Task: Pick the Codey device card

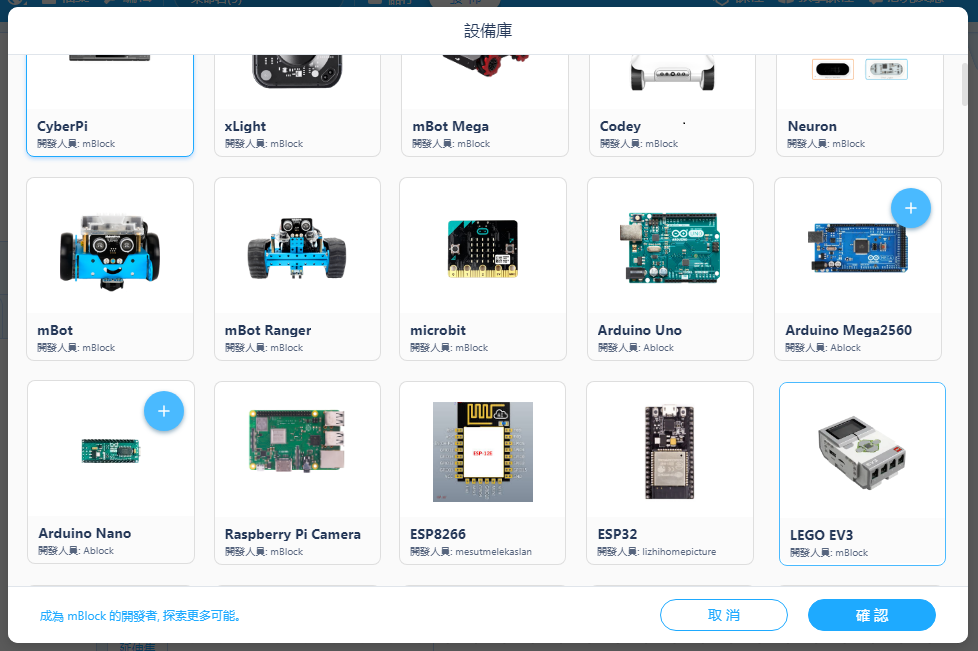Action: 672,105
